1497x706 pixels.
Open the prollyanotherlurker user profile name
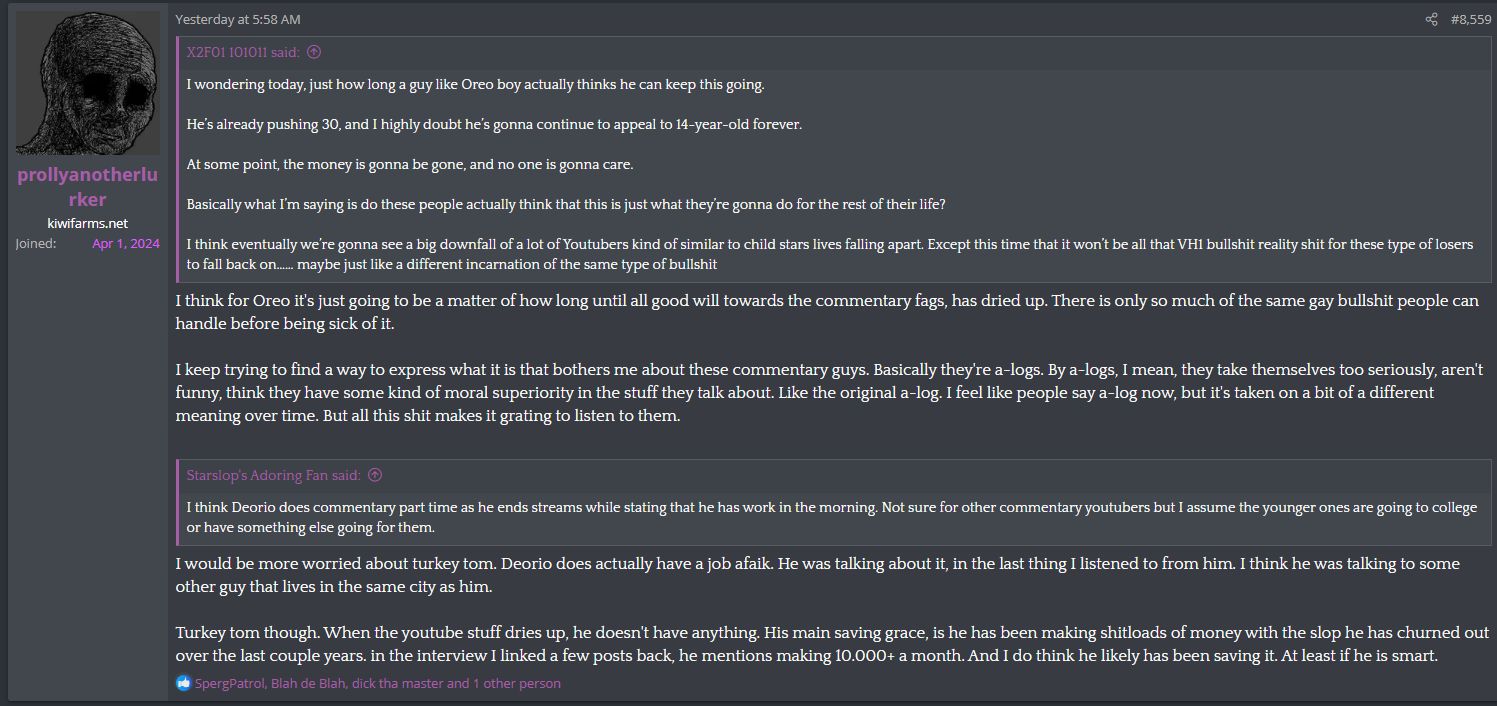pos(88,187)
